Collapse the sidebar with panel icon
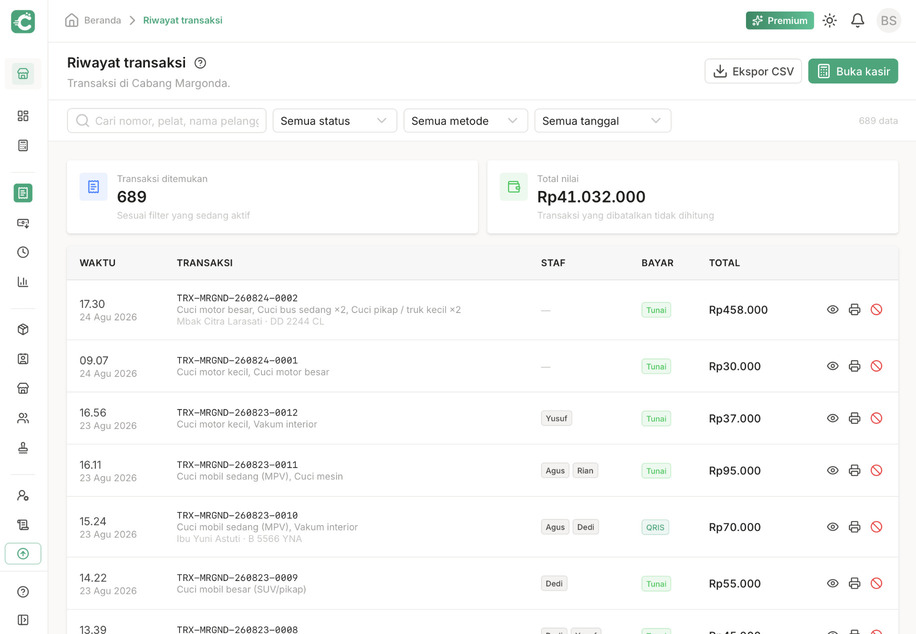The width and height of the screenshot is (916, 634). click(23, 620)
